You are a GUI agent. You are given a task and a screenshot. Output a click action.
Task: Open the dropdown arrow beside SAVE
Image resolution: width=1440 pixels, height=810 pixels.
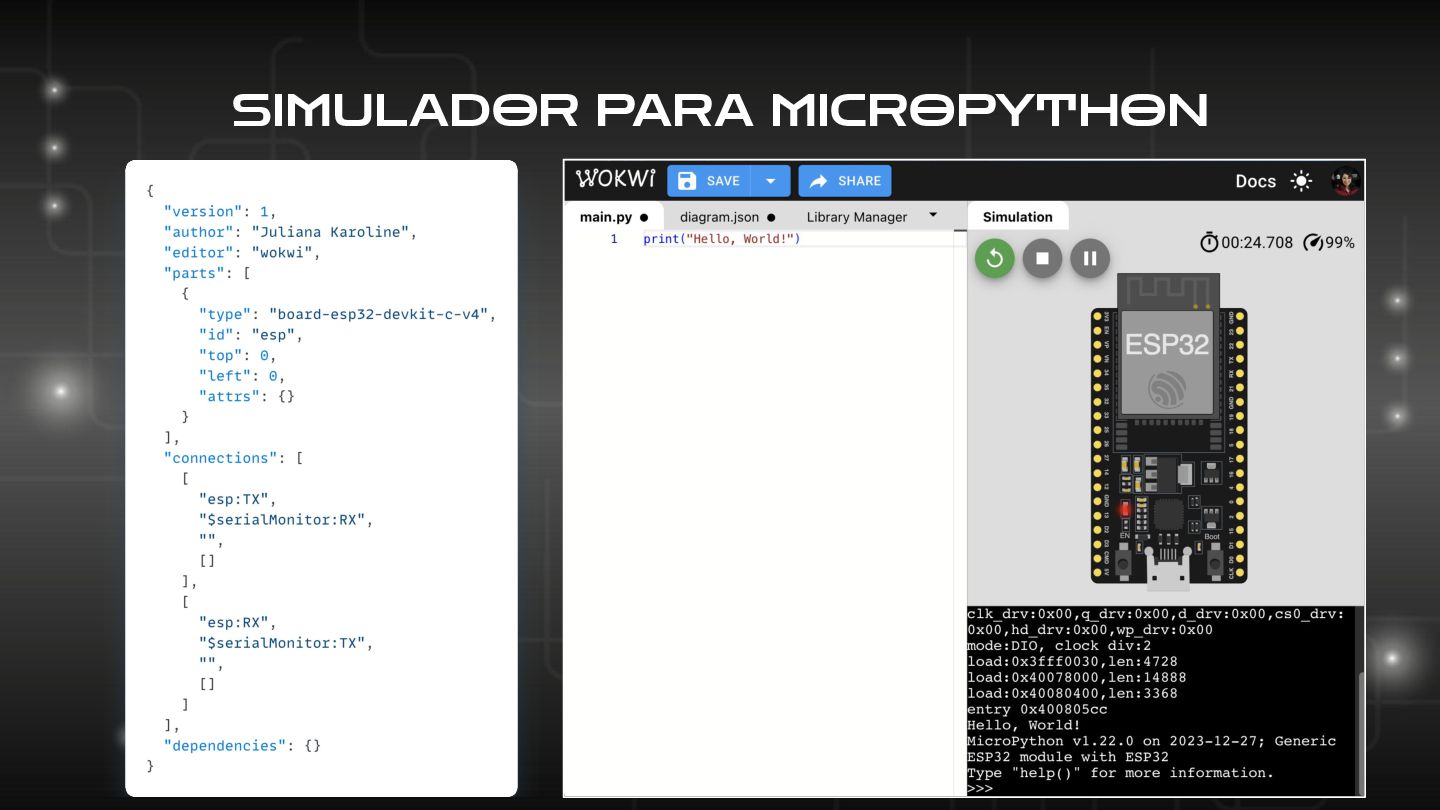click(x=770, y=181)
